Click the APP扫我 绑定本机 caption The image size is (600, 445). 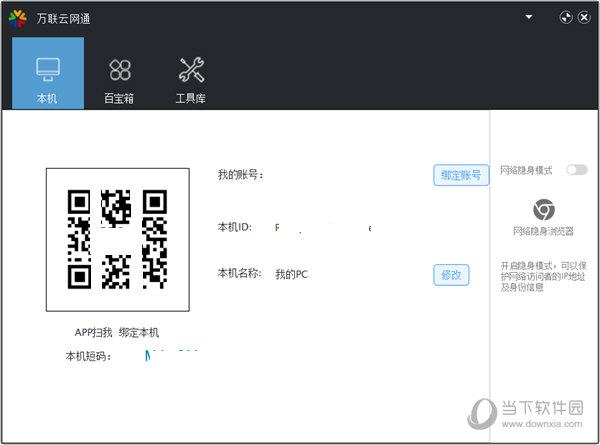click(x=117, y=333)
